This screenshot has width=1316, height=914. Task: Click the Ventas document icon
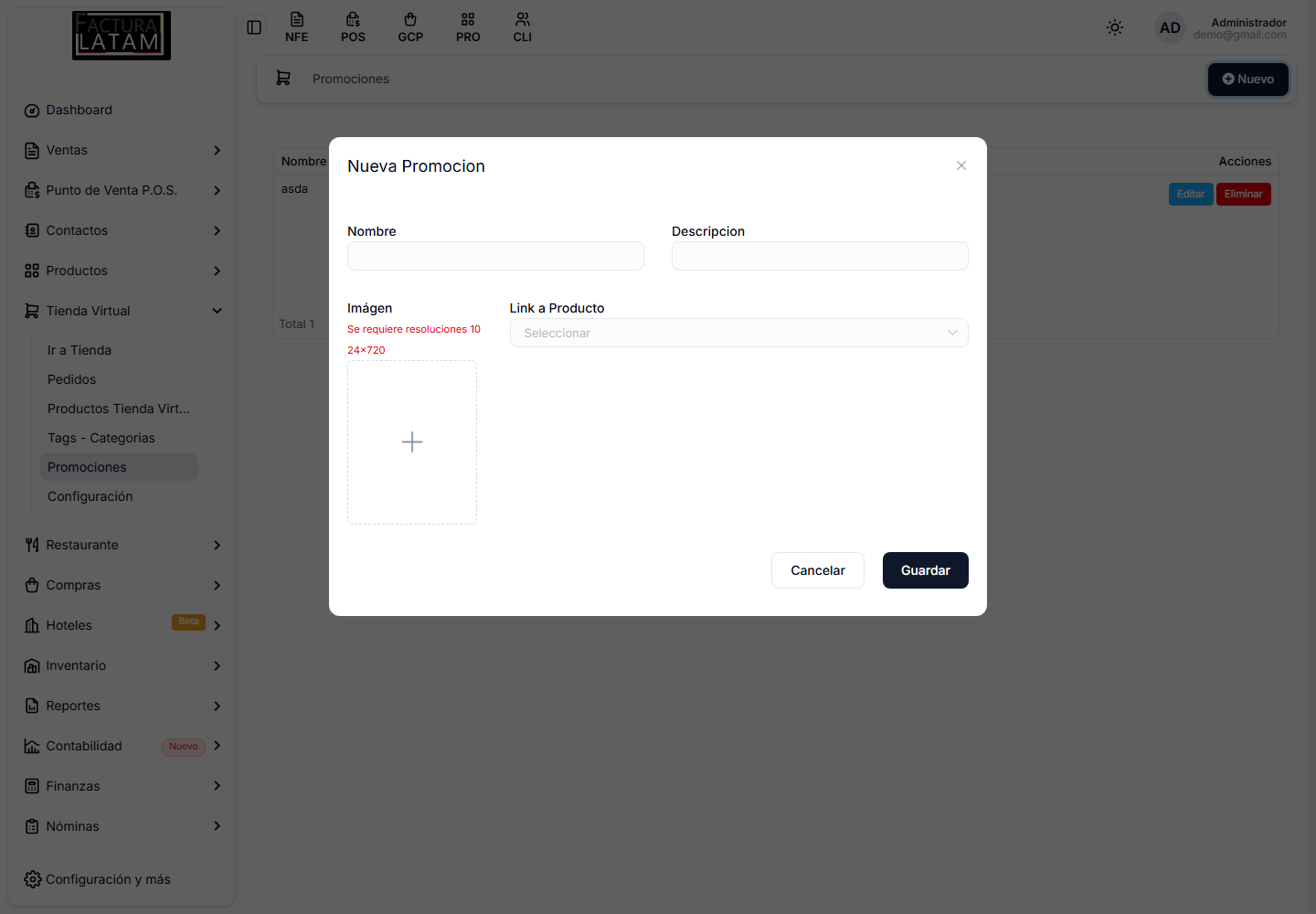pyautogui.click(x=32, y=151)
